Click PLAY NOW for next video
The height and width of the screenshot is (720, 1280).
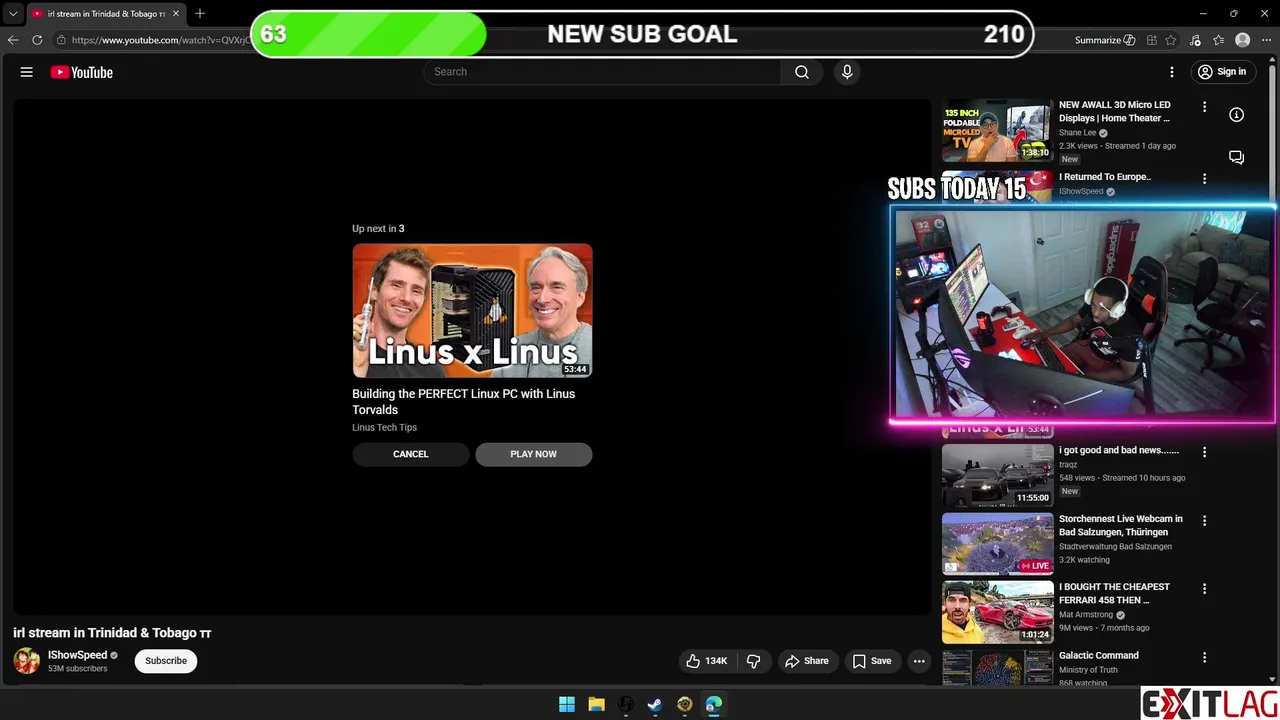(x=534, y=454)
